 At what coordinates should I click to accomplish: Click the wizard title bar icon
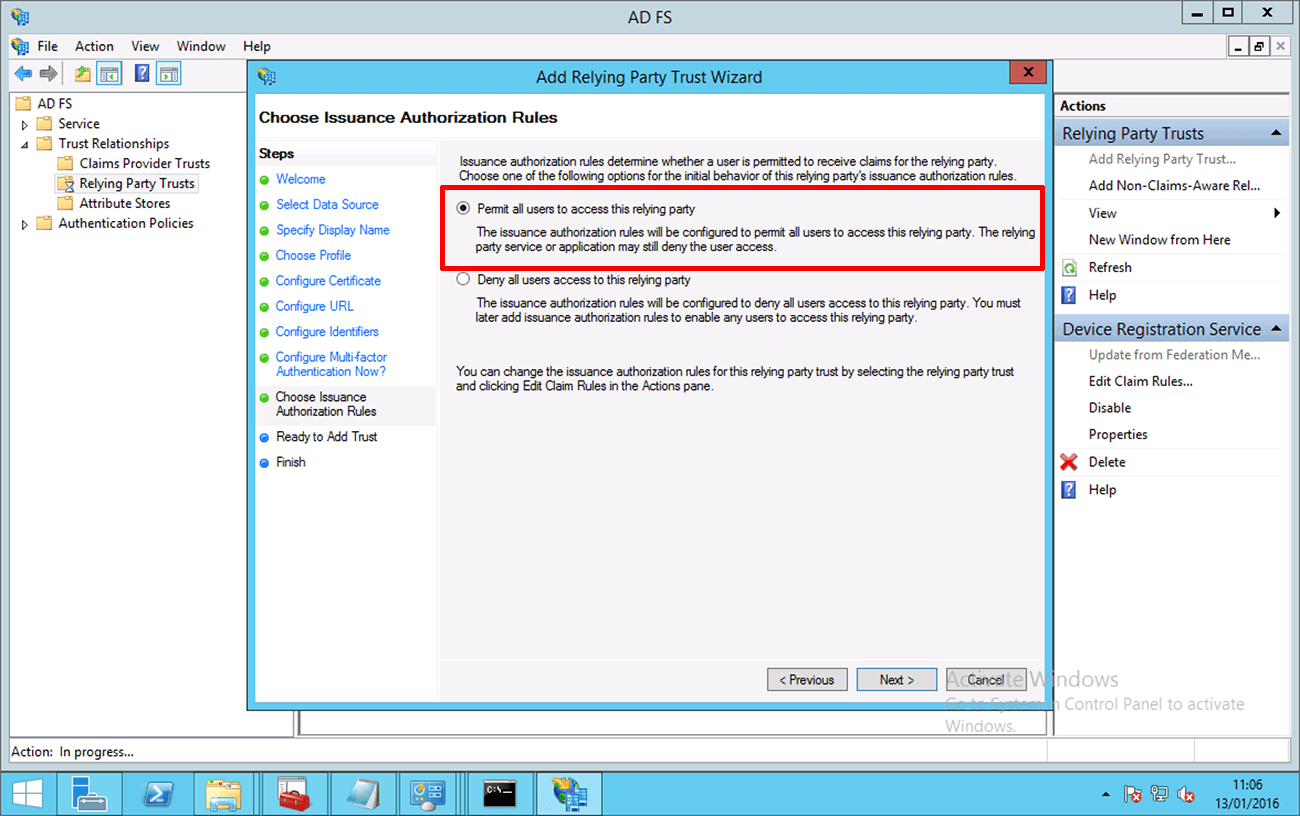266,77
